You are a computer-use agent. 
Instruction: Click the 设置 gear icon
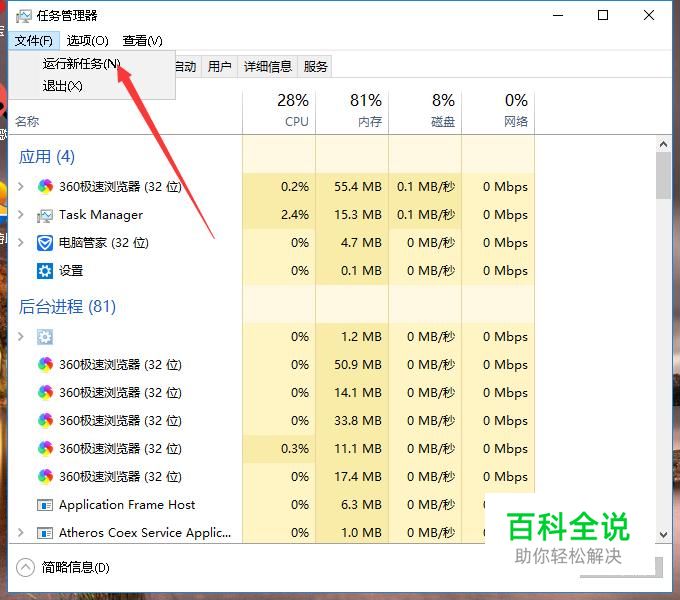45,271
